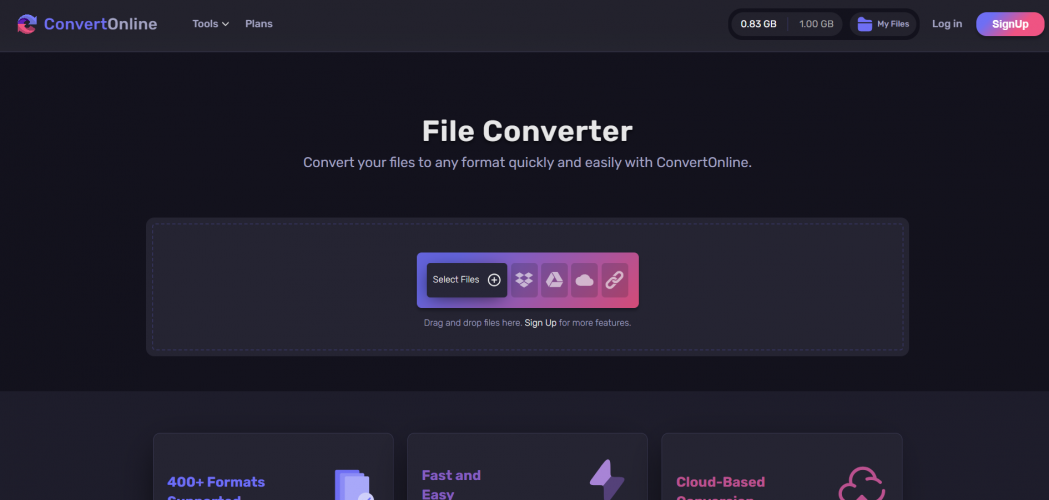The height and width of the screenshot is (500, 1049).
Task: Click the Log in link
Action: pos(947,24)
